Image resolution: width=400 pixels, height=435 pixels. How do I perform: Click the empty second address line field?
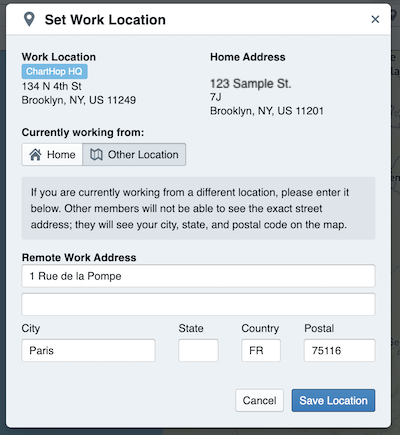coord(198,304)
